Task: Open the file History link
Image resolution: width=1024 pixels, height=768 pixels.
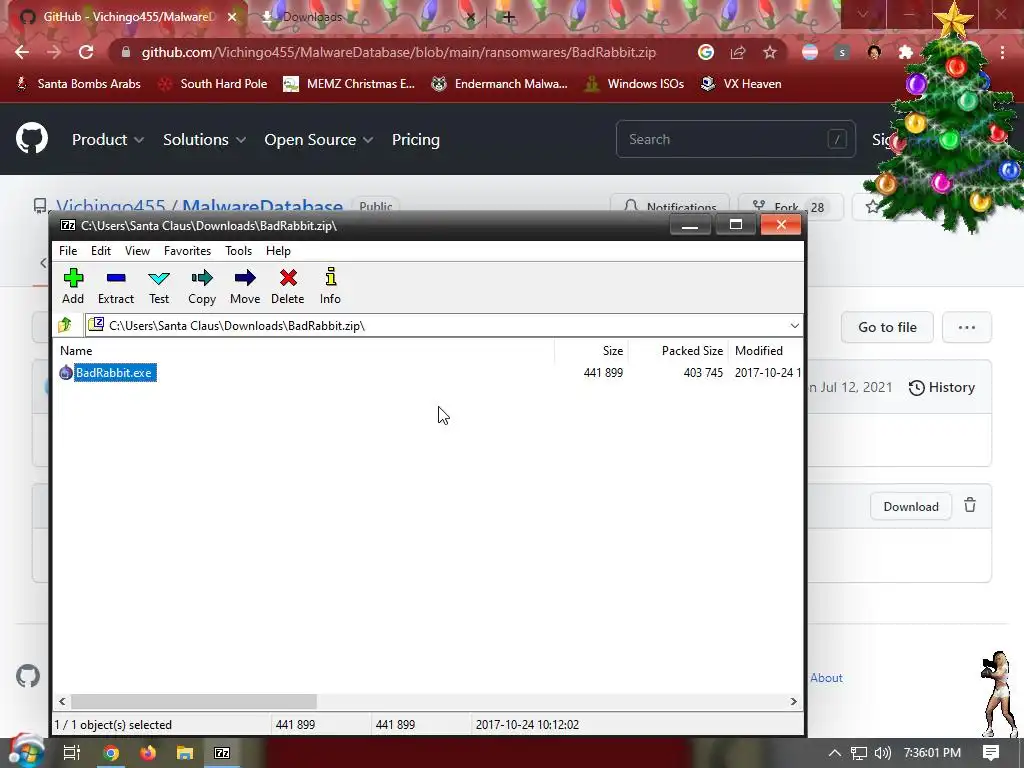Action: tap(942, 387)
